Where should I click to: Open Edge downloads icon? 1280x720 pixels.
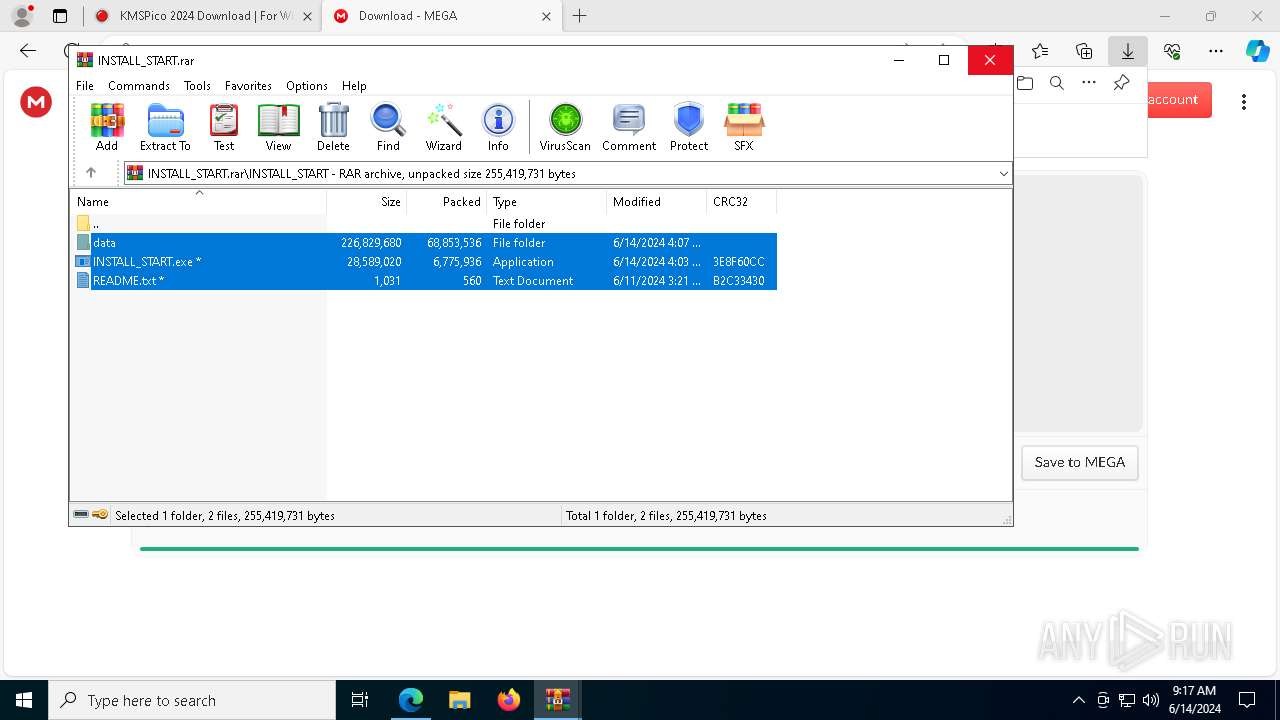point(1127,51)
